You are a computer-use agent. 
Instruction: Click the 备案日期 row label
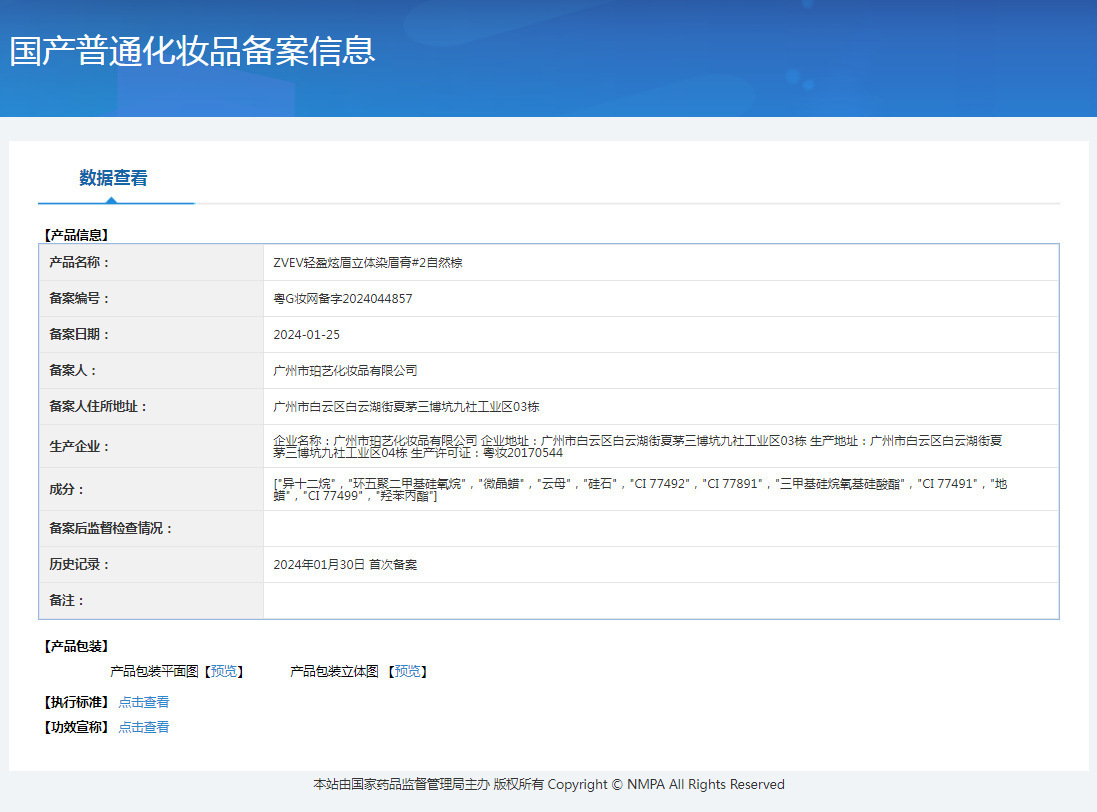[x=79, y=335]
